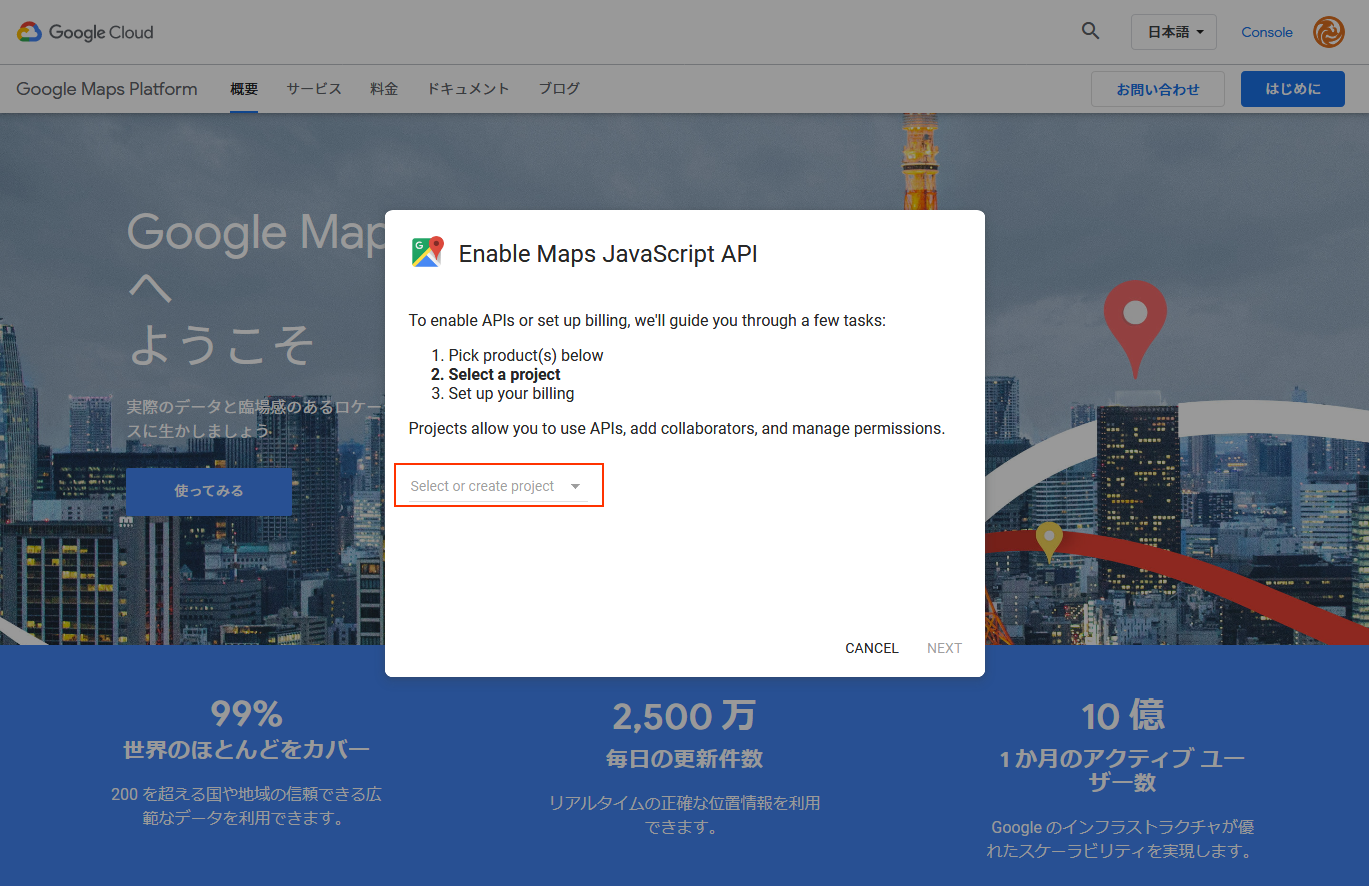Click the Pick product(s) below step
This screenshot has height=886, width=1369.
coord(526,355)
